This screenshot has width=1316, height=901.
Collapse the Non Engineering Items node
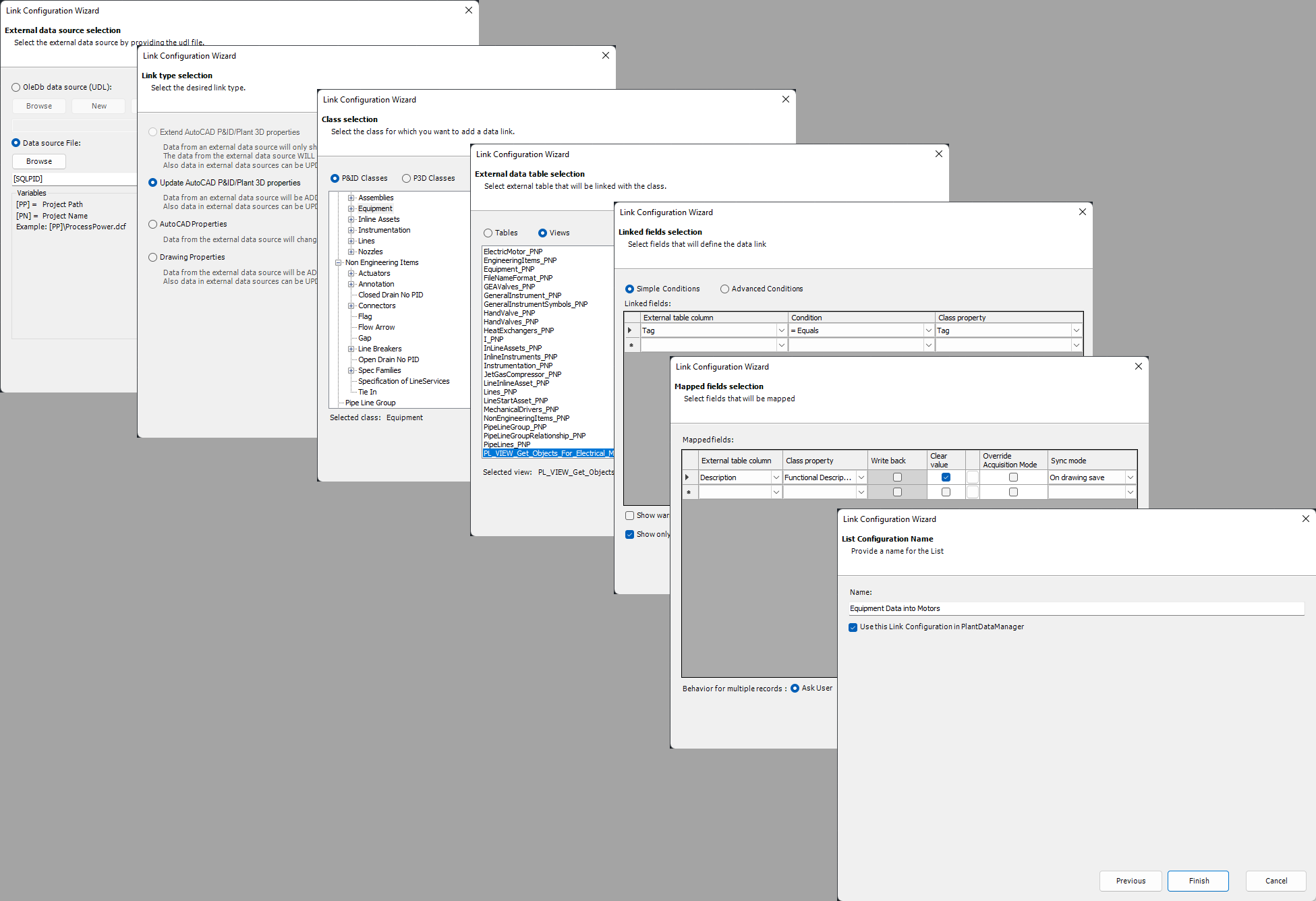339,263
